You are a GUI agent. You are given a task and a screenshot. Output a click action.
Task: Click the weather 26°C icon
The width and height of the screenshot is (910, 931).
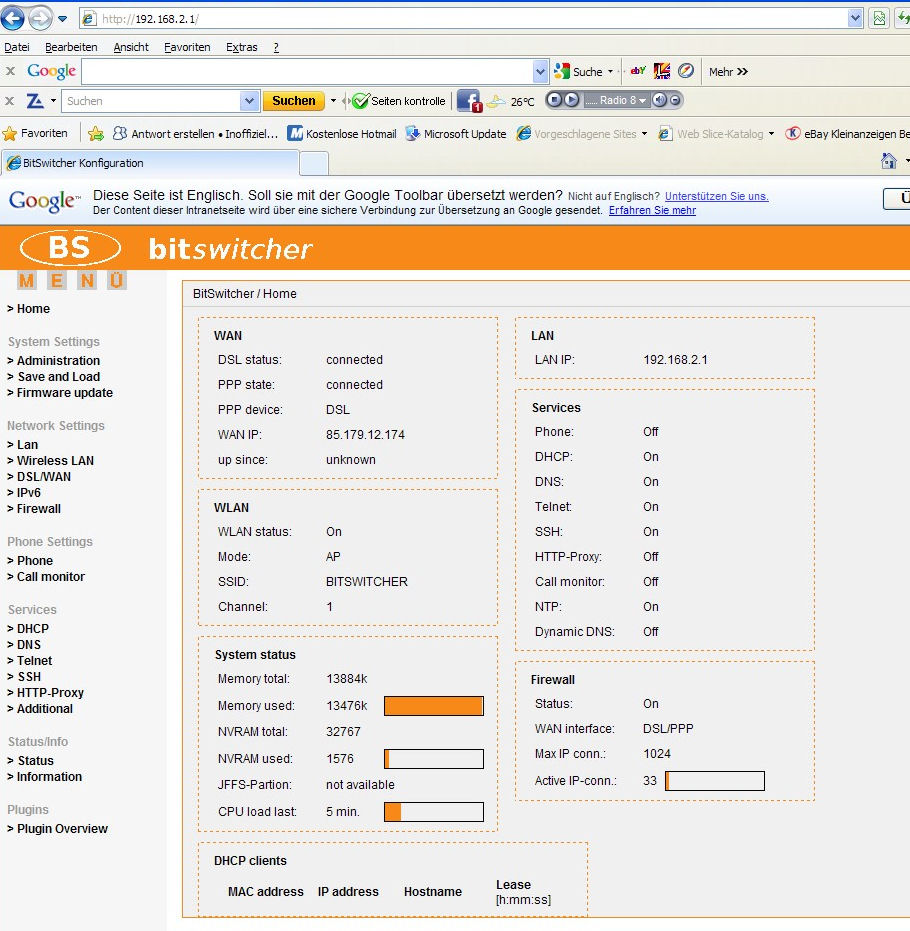(497, 101)
